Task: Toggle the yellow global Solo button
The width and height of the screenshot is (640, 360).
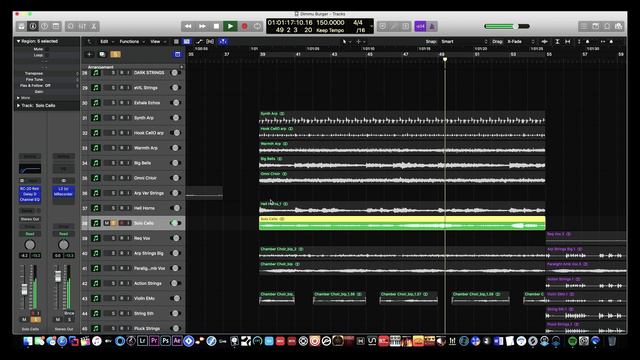Action: (x=116, y=54)
